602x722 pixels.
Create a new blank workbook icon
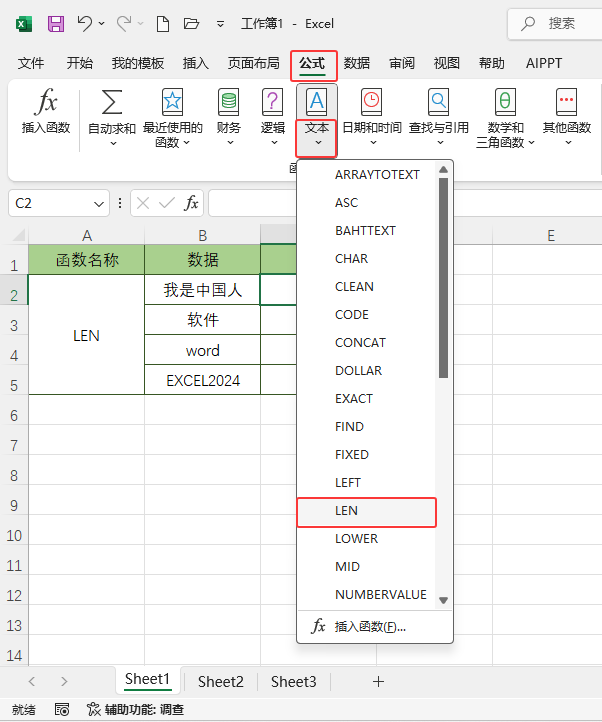163,23
